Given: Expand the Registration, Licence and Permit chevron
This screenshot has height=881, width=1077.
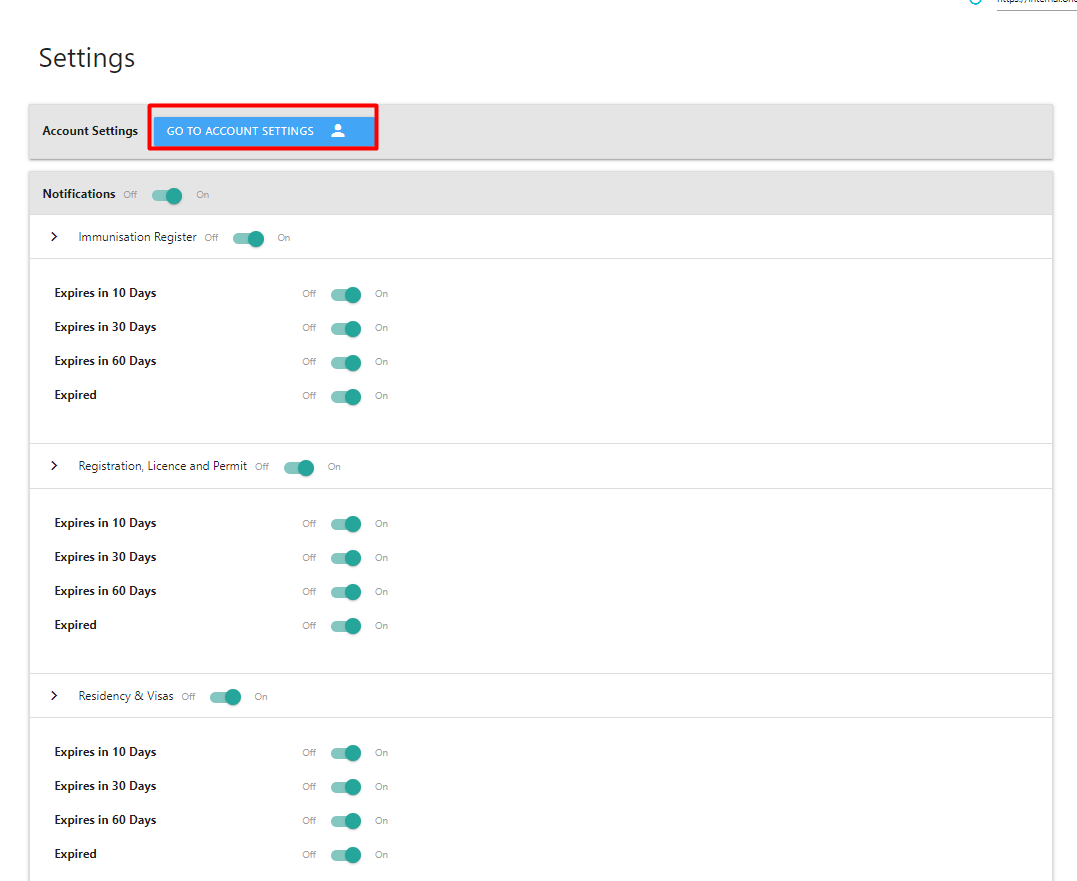Looking at the screenshot, I should [54, 466].
